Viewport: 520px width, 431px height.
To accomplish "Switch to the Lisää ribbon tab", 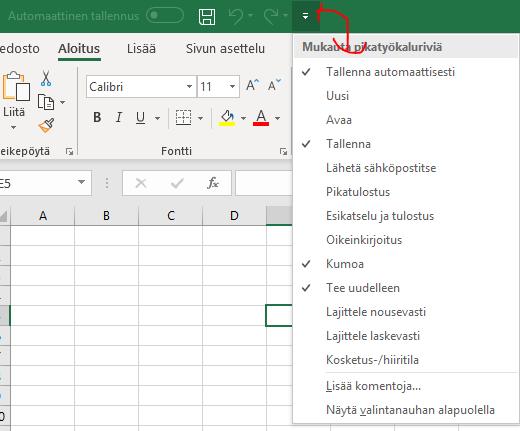I will click(141, 49).
